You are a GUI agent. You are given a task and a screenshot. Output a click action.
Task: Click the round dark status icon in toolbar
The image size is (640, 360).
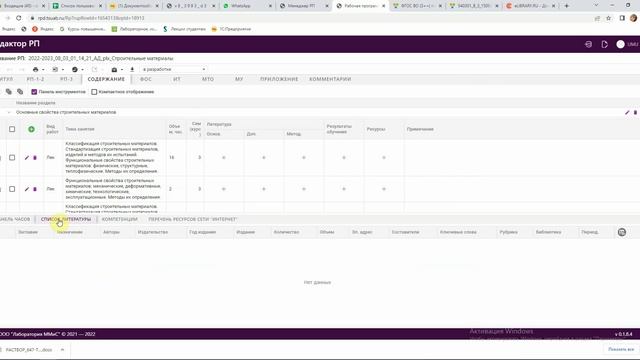75,69
